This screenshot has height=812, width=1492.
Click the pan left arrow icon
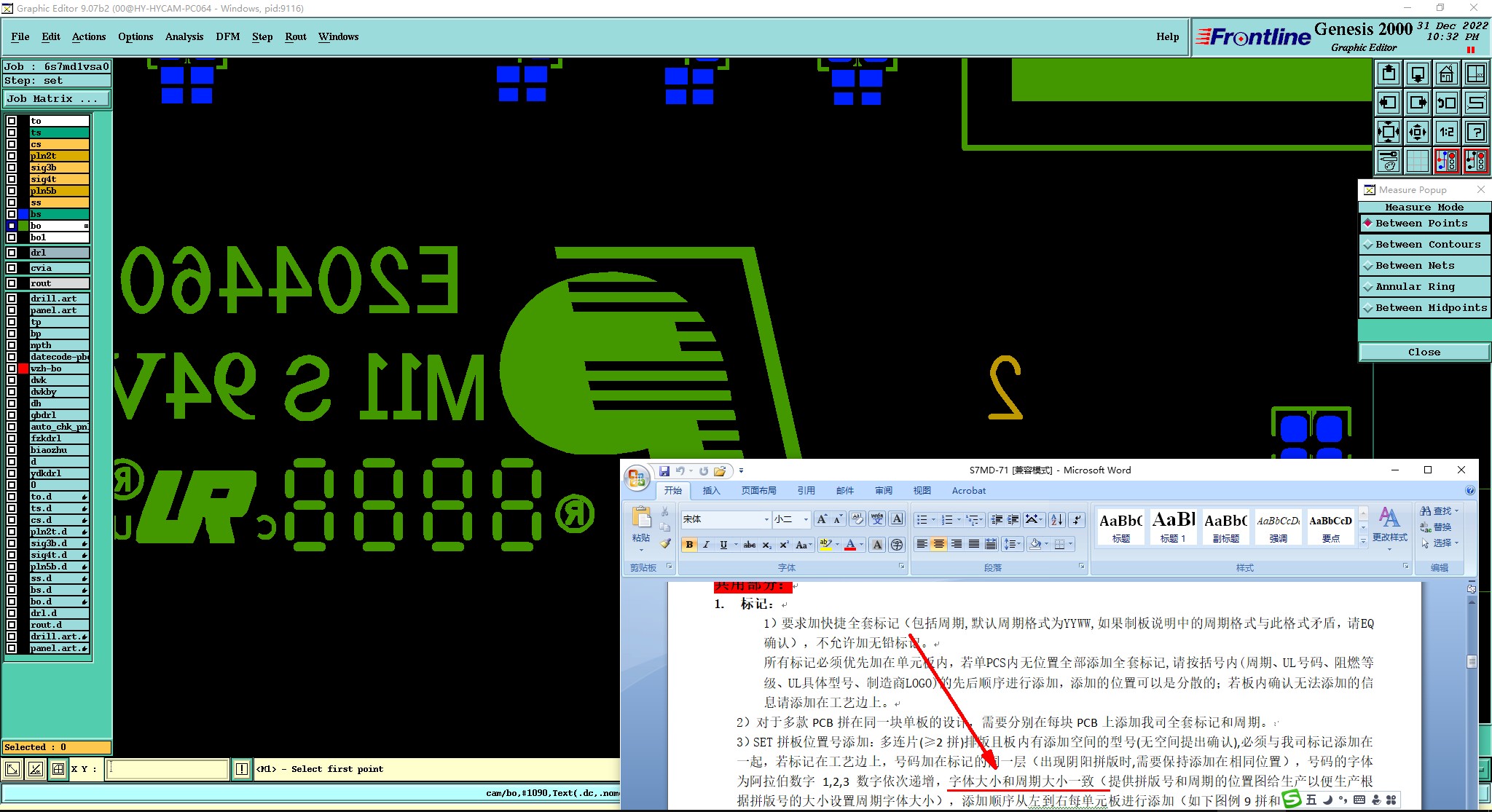pyautogui.click(x=1389, y=103)
